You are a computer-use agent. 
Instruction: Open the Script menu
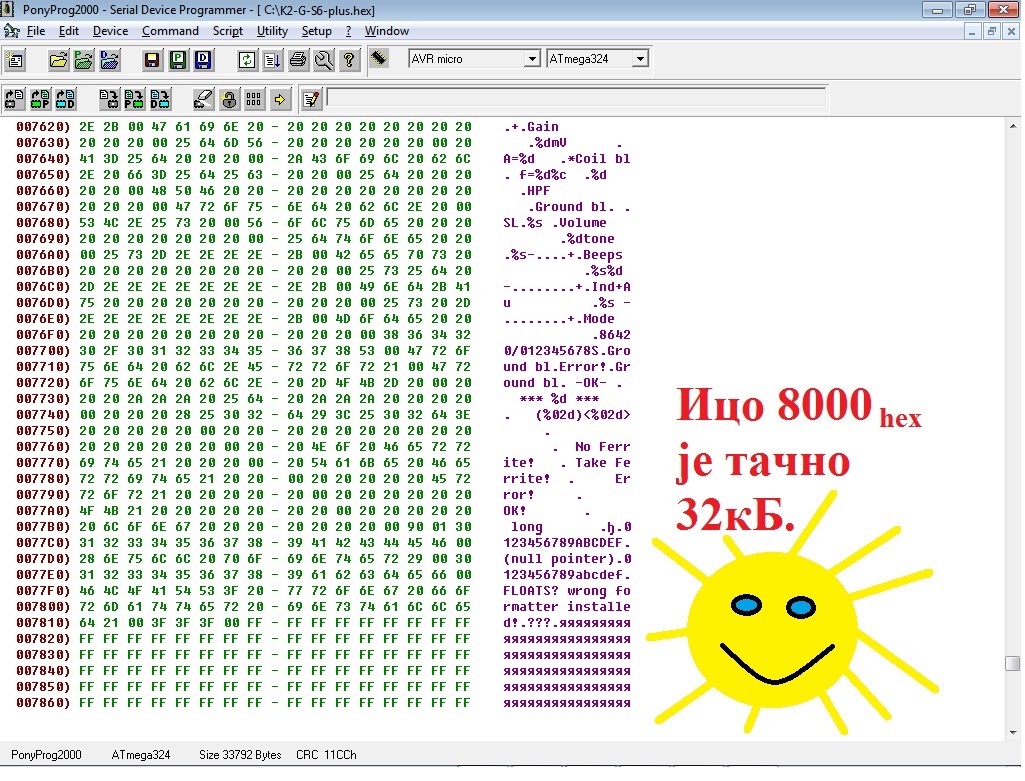point(228,31)
